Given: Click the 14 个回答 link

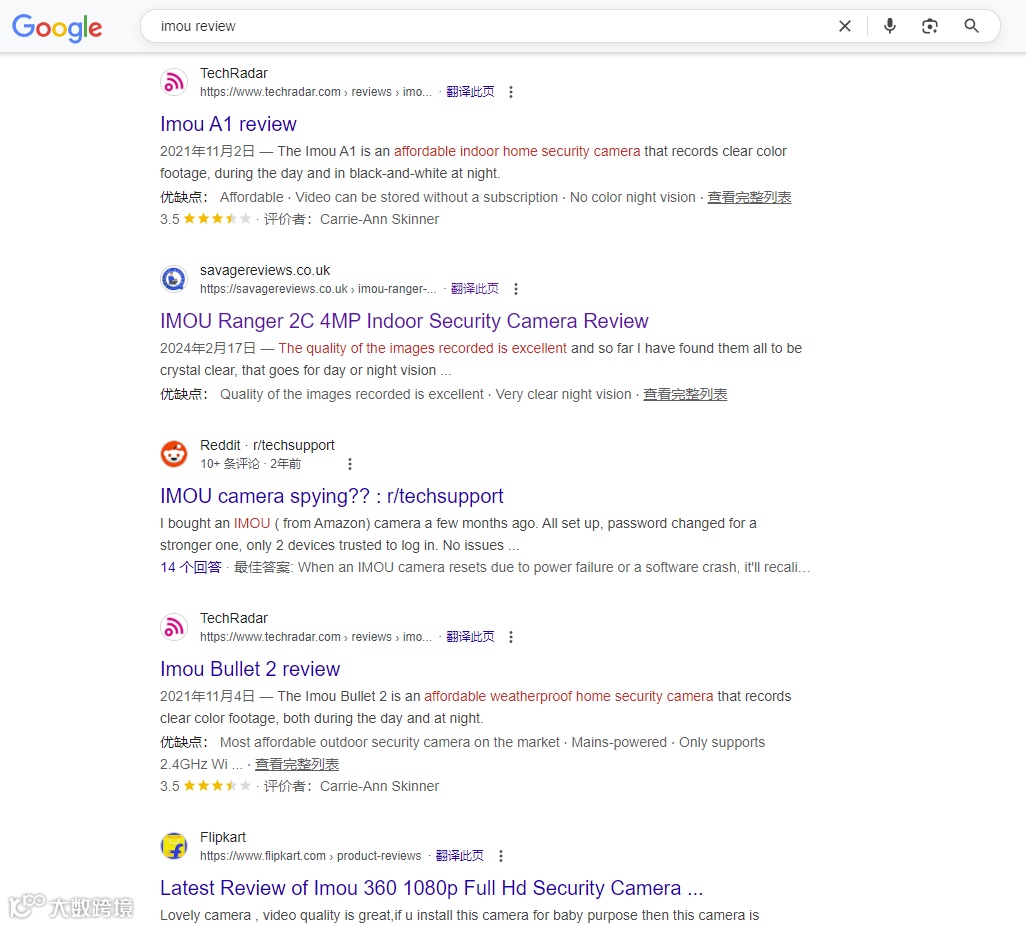Looking at the screenshot, I should 191,567.
